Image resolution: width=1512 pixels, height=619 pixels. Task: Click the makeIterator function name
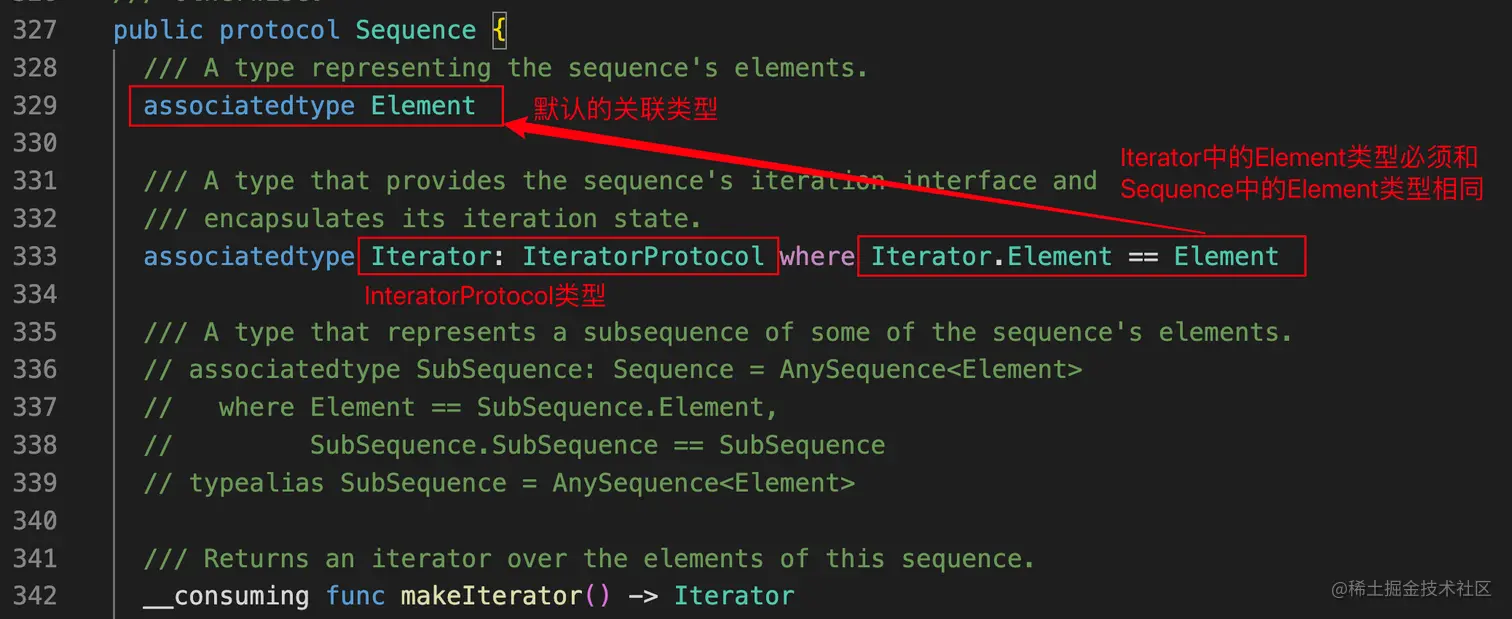coord(490,596)
